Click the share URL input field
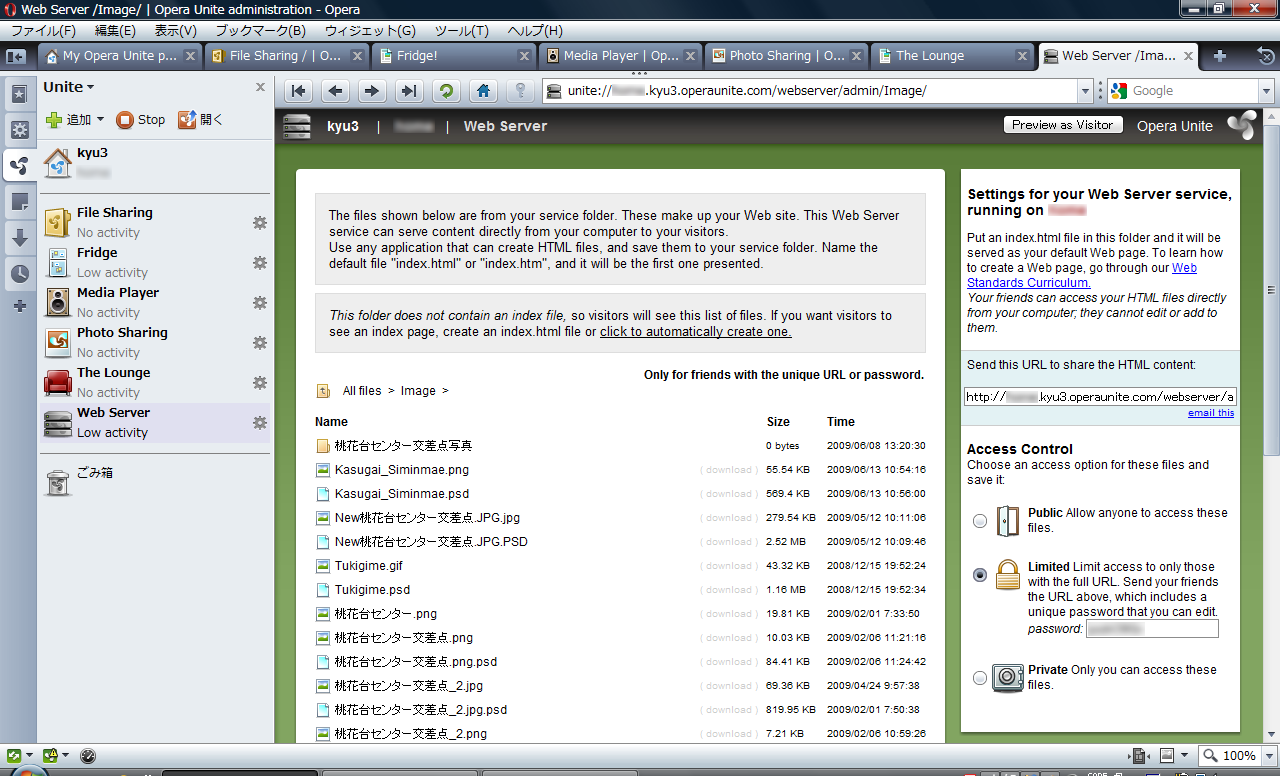Screen dimensions: 1280x776 pos(1100,396)
